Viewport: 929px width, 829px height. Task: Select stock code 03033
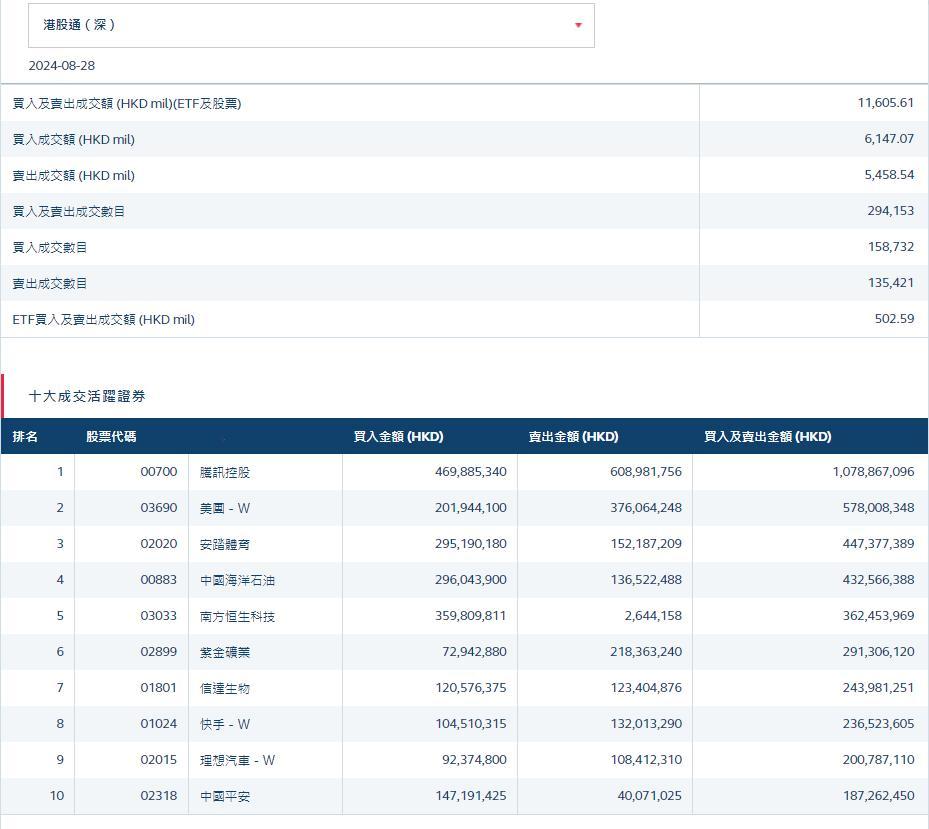[x=158, y=616]
